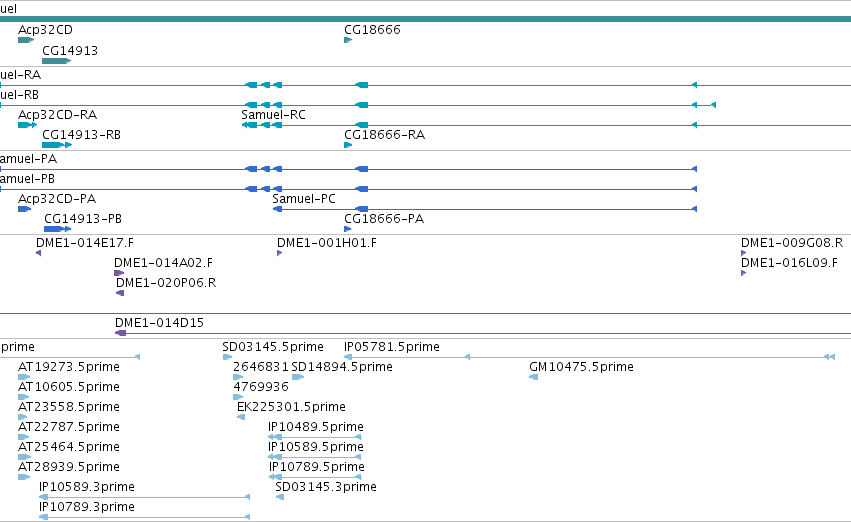Select the CG18666-RA transcript label
Screen dimensions: 851x522
[385, 135]
